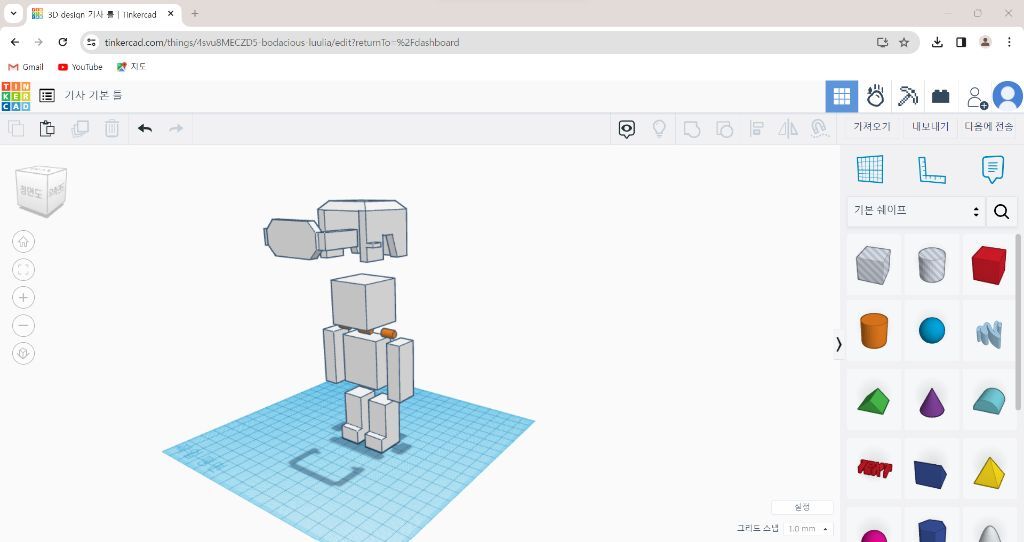Click the 내보내기 export button
This screenshot has width=1024, height=542.
coord(929,127)
